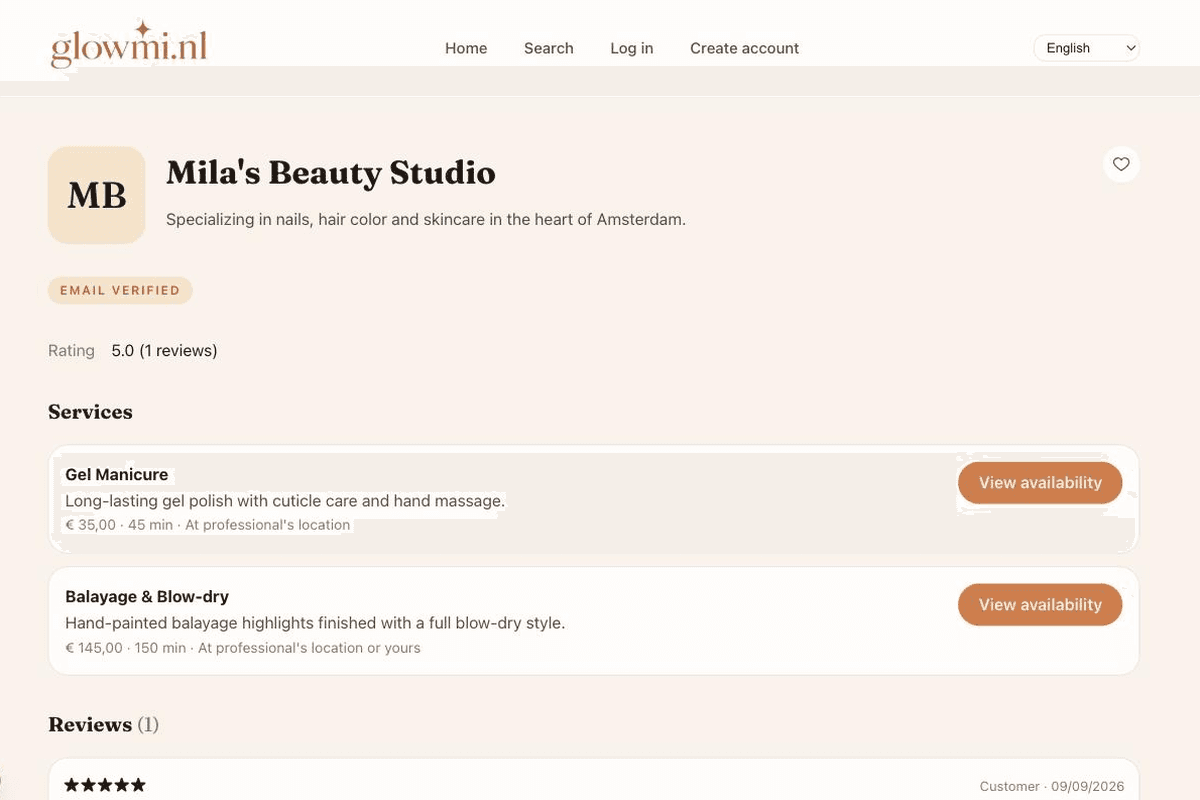1200x800 pixels.
Task: Open Create account in the navigation
Action: pyautogui.click(x=744, y=48)
